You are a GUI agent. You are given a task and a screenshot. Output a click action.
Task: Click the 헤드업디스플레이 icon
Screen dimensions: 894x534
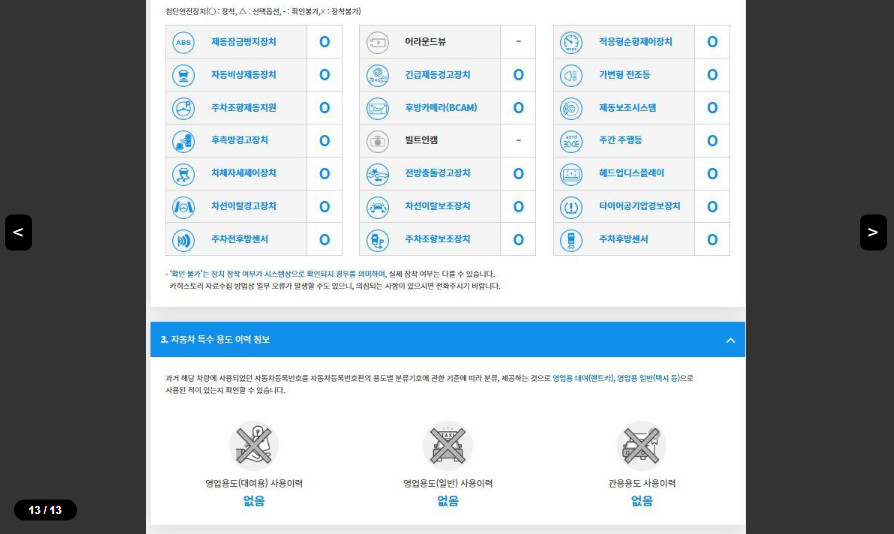click(571, 174)
